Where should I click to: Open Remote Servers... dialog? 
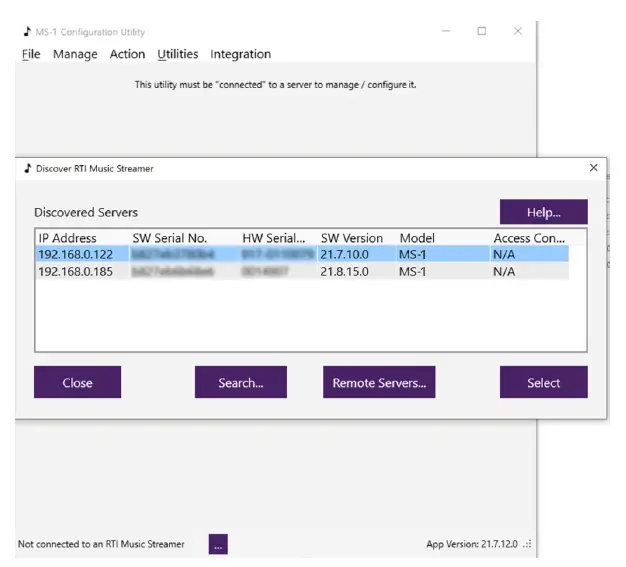pos(379,382)
